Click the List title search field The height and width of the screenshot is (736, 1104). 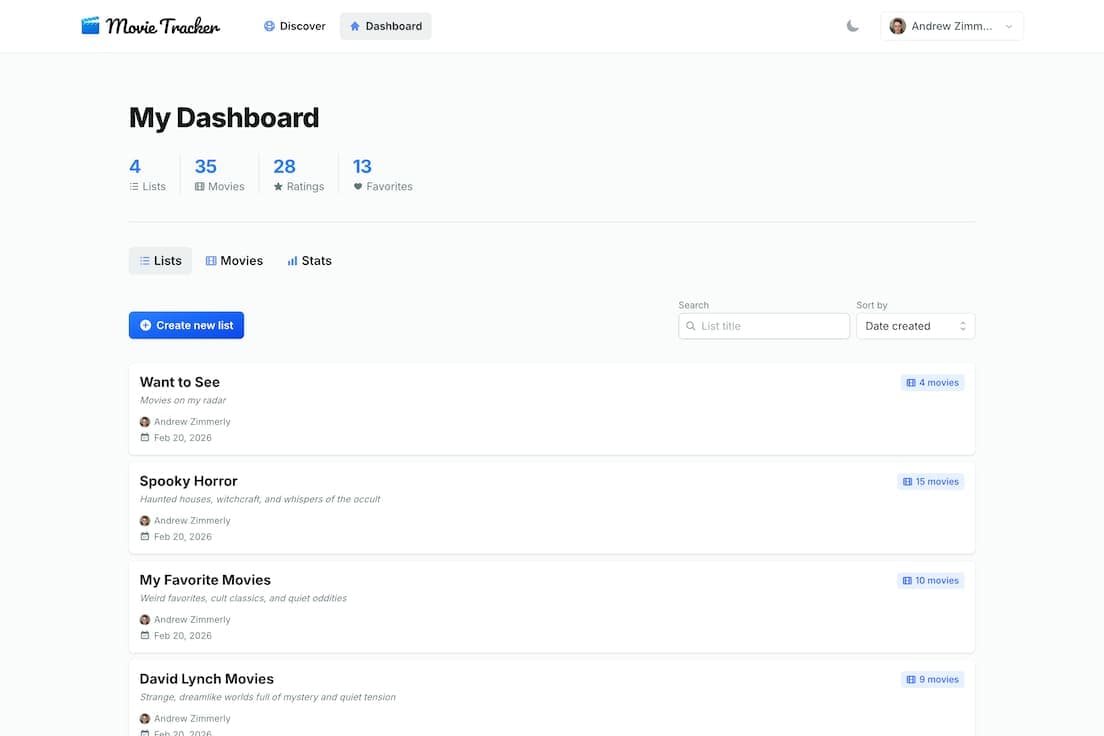(x=764, y=326)
